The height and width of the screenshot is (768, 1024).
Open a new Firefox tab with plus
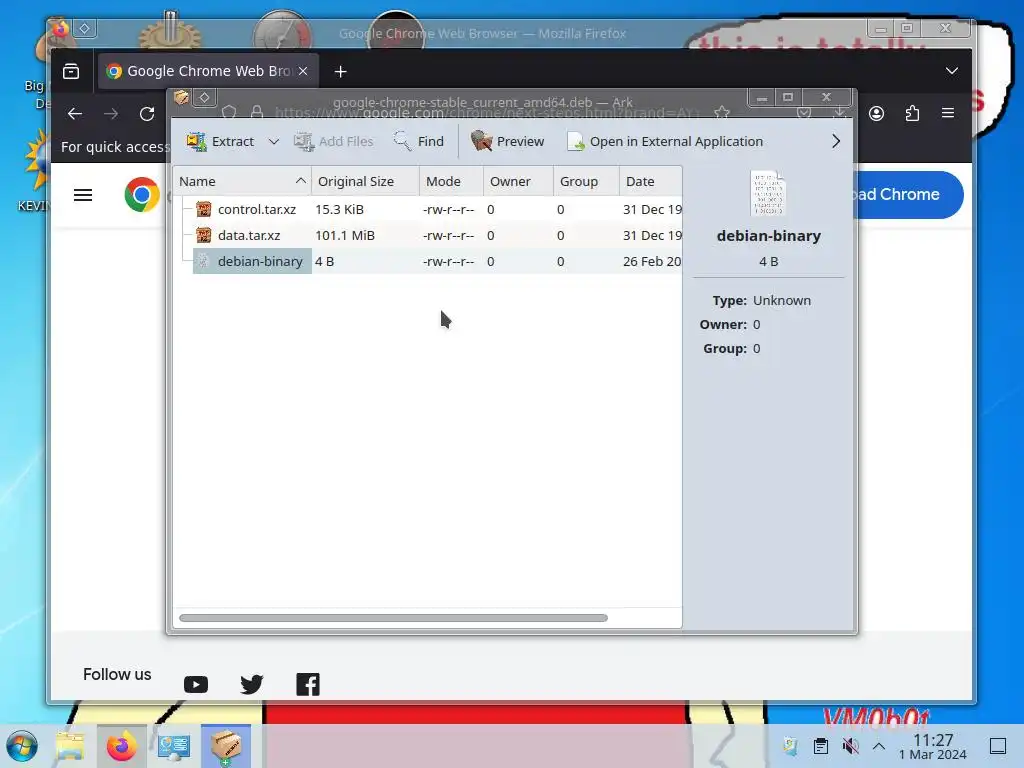pos(340,71)
